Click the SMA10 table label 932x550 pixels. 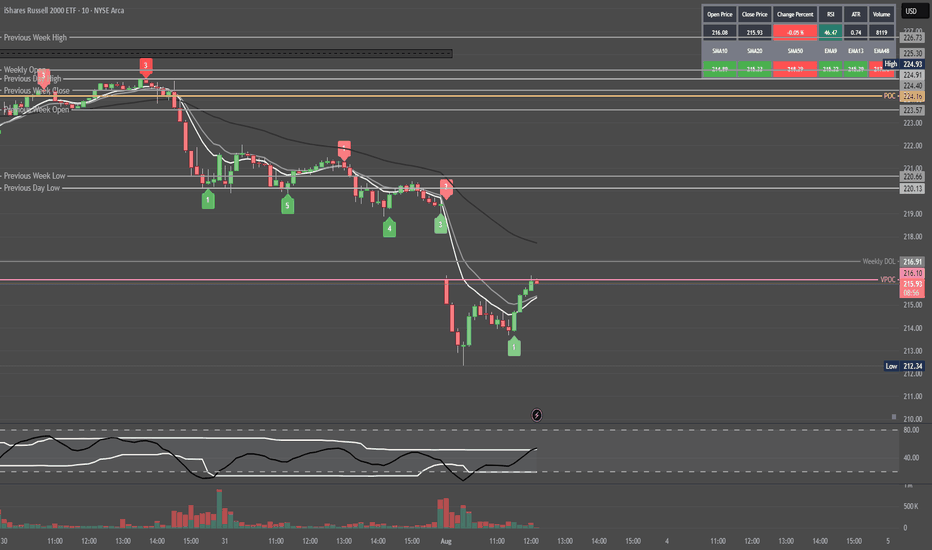click(720, 51)
